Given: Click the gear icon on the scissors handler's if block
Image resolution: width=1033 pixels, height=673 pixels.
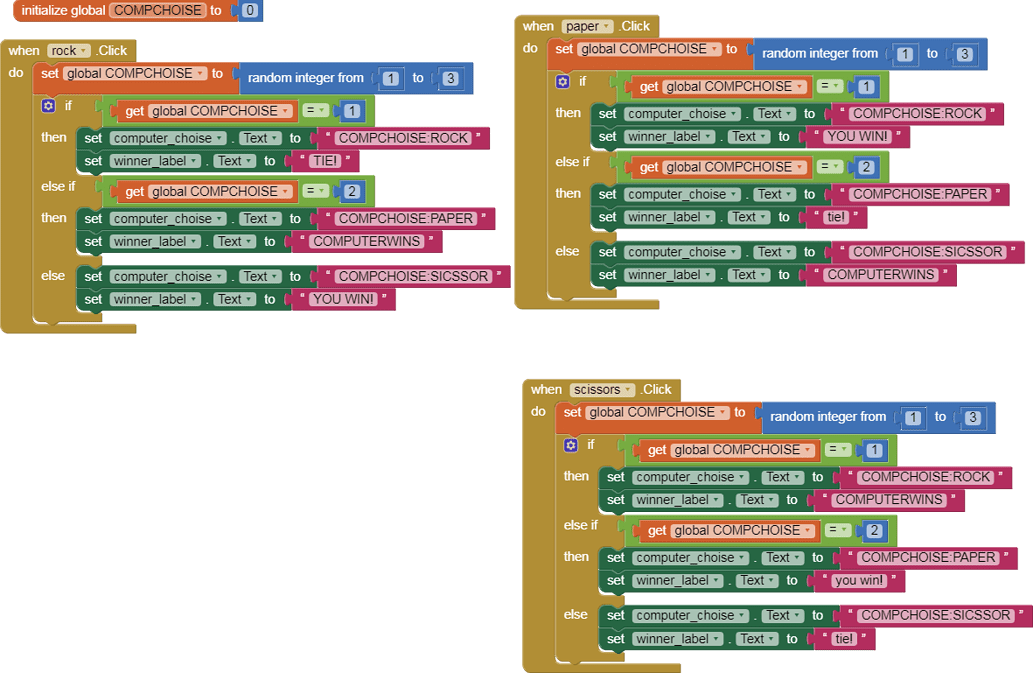Looking at the screenshot, I should coord(571,445).
